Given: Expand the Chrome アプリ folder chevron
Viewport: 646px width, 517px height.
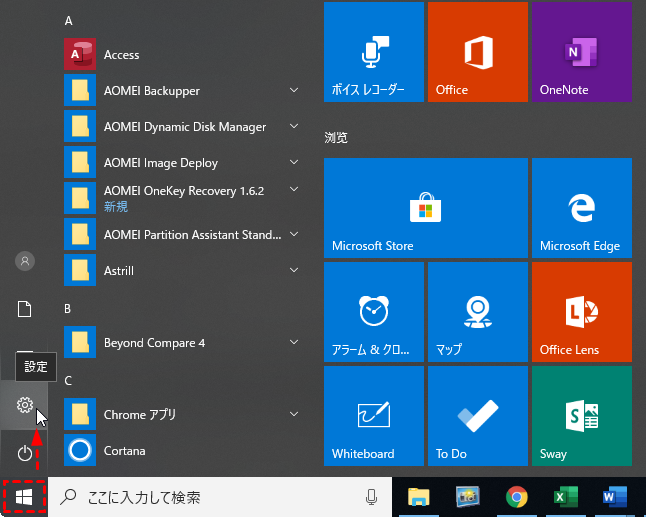Looking at the screenshot, I should [x=294, y=414].
